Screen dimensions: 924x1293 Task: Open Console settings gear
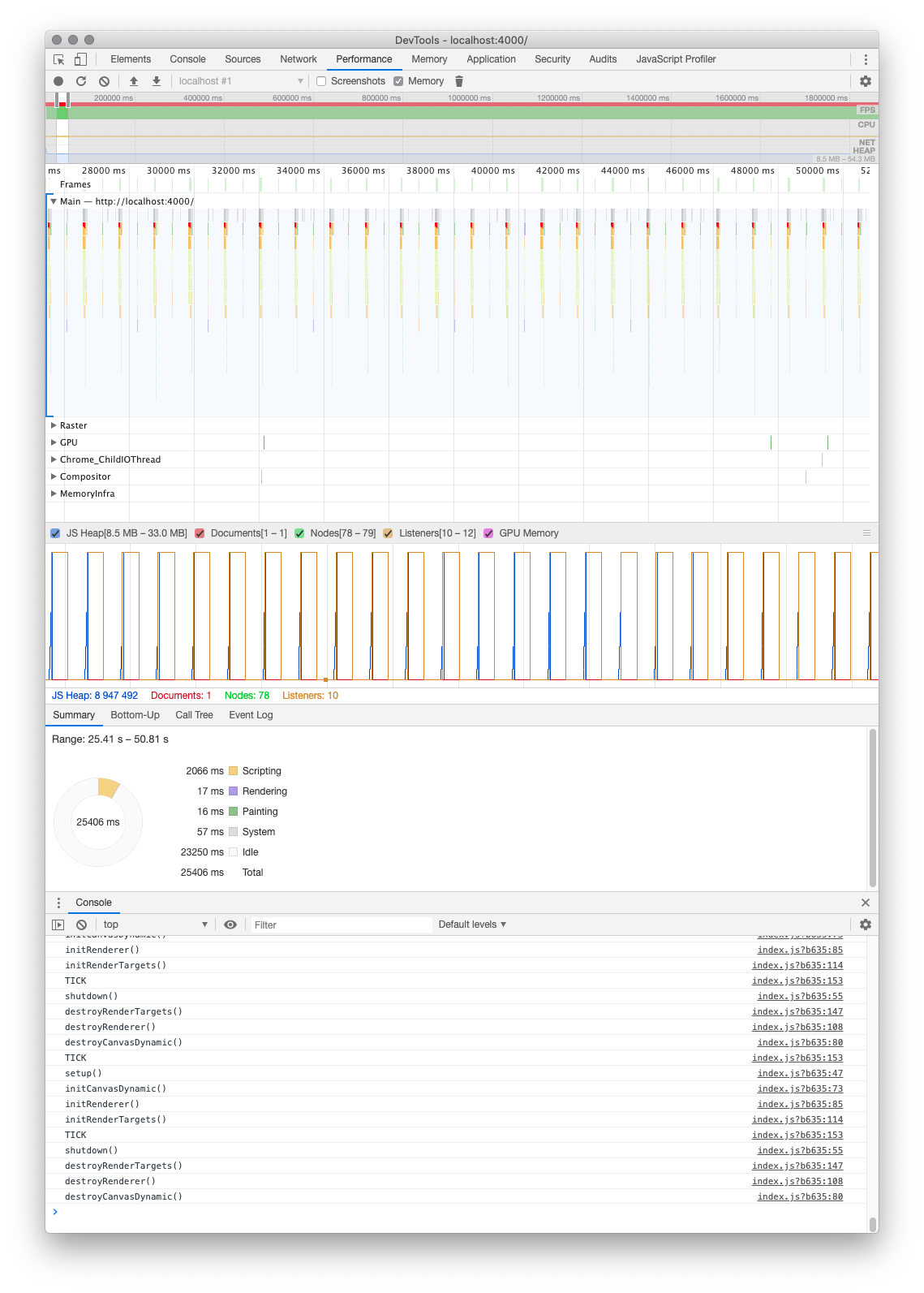pos(866,924)
